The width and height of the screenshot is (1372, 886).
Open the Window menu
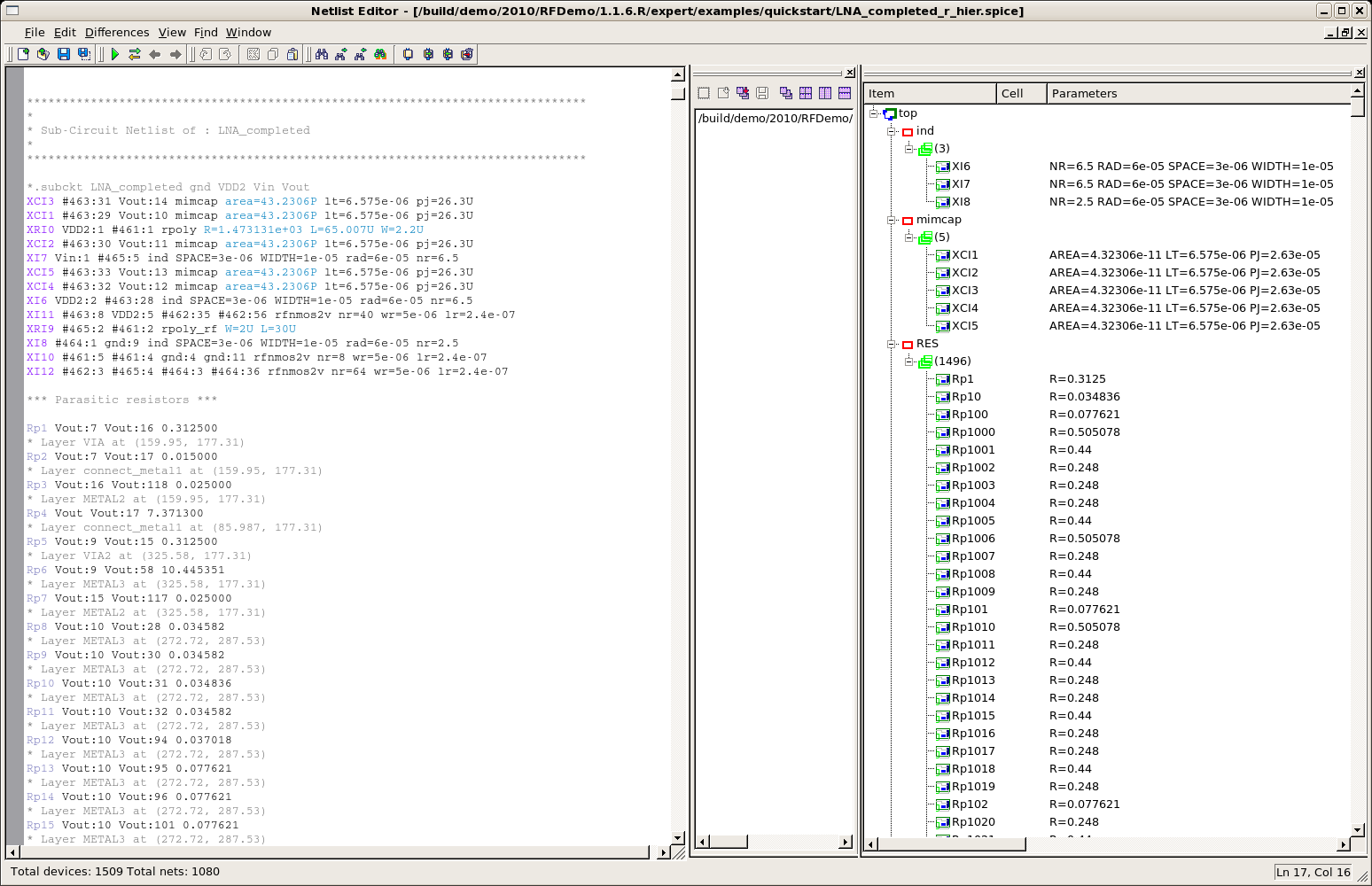[248, 33]
